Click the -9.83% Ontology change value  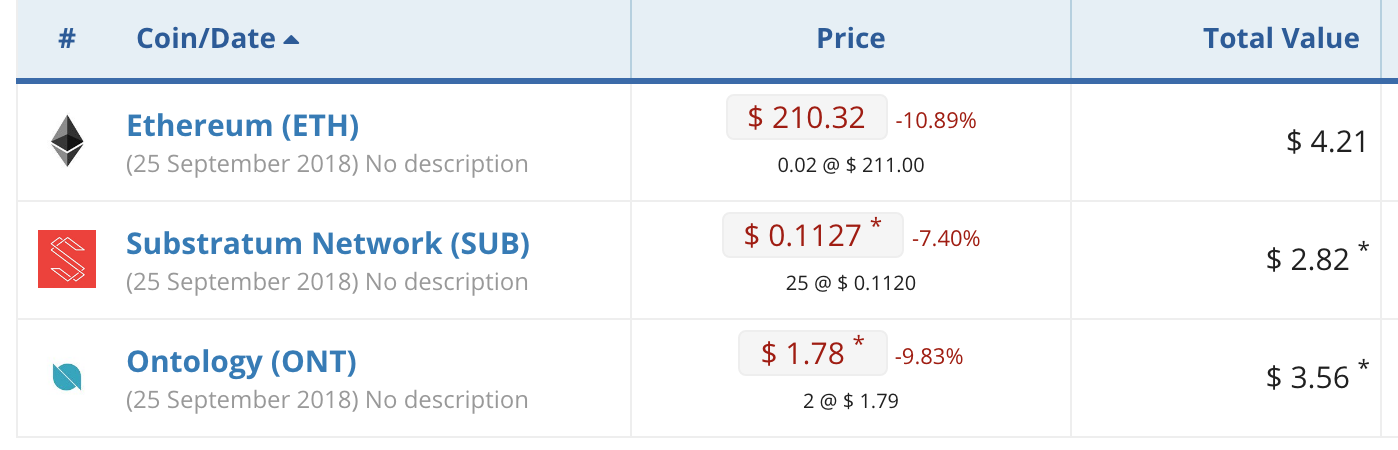929,356
